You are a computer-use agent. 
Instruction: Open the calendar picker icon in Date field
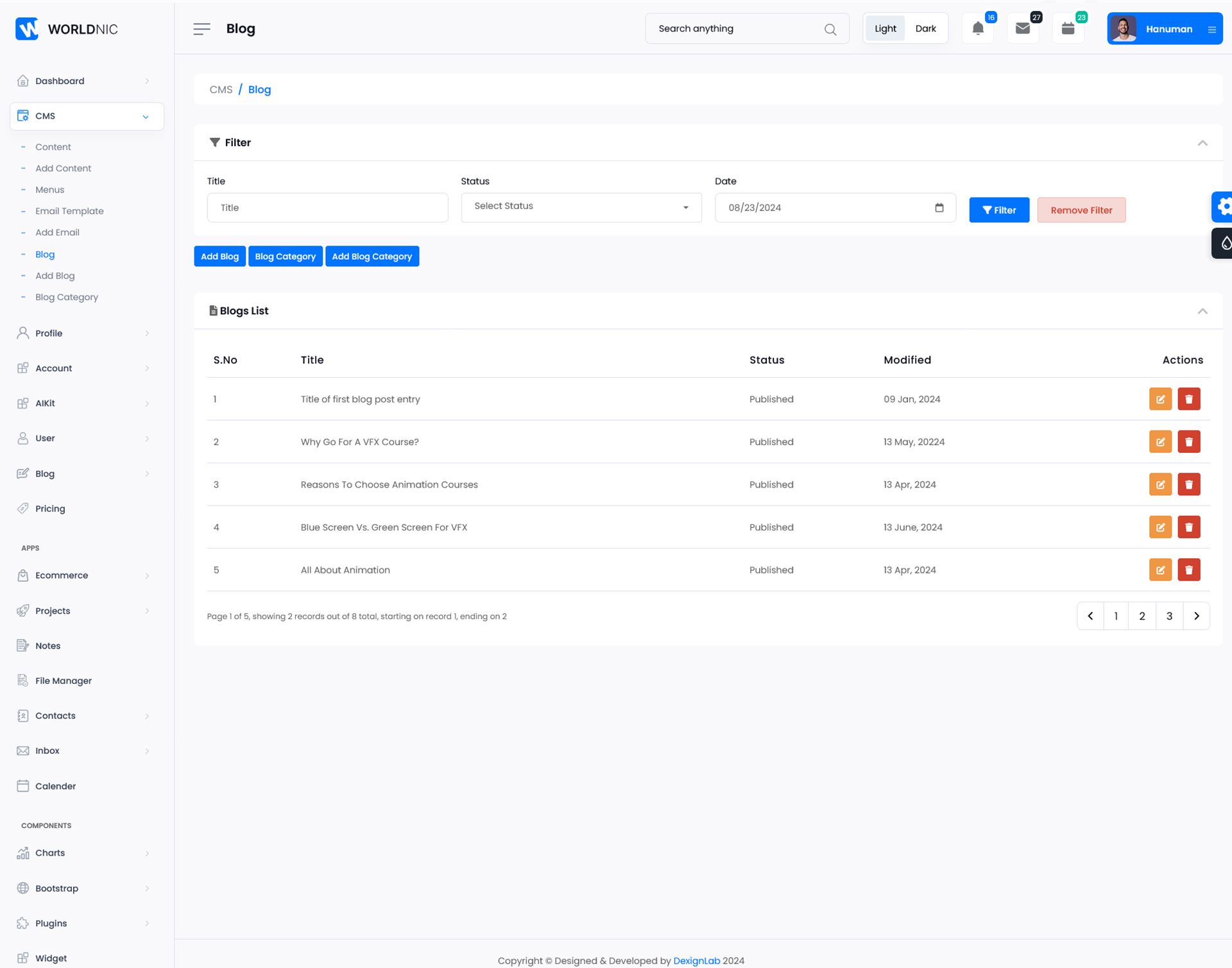click(939, 208)
